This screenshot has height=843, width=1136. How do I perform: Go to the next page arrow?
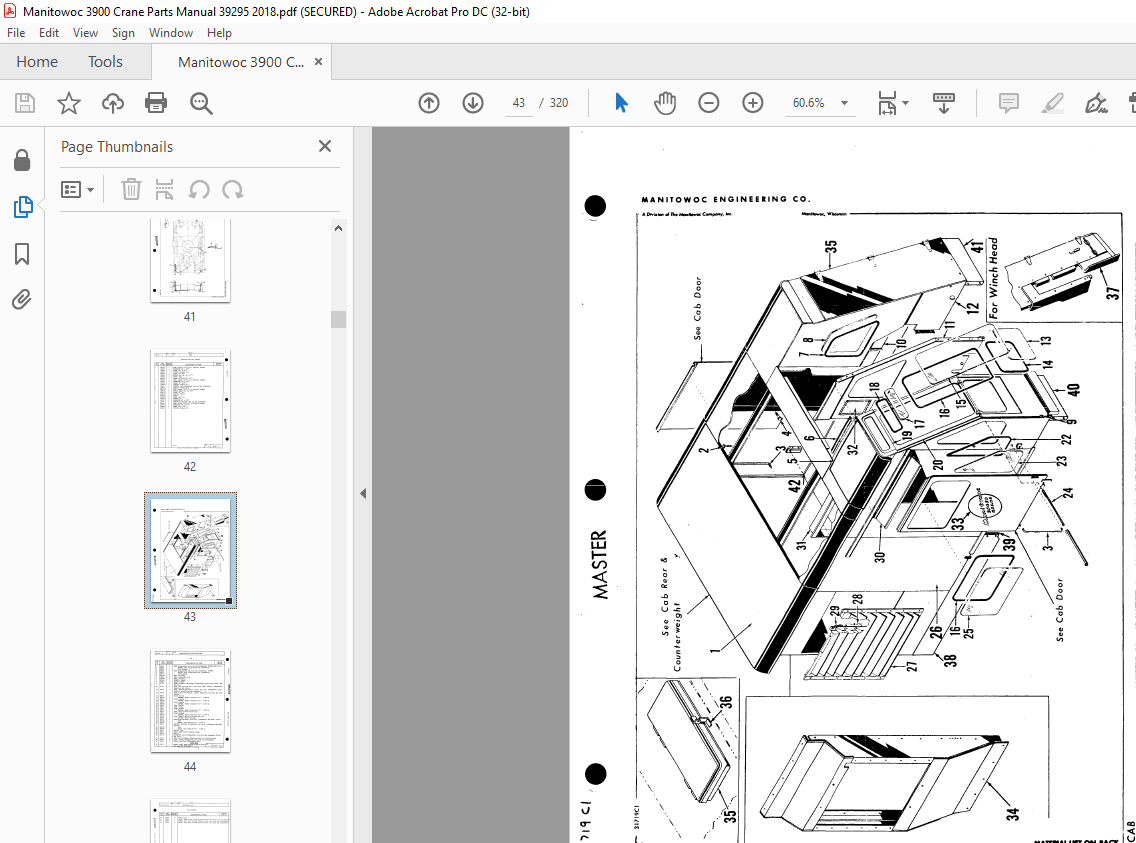[473, 103]
